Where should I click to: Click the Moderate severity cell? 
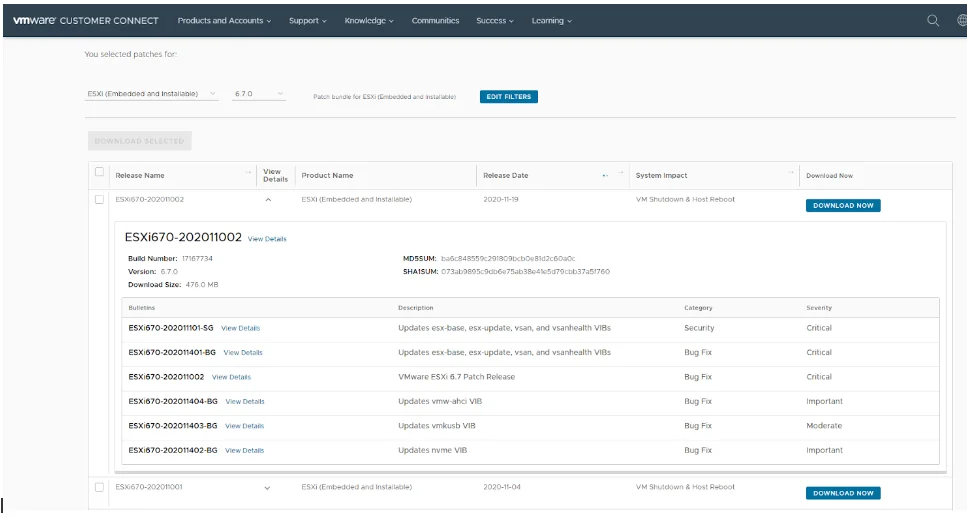click(824, 426)
